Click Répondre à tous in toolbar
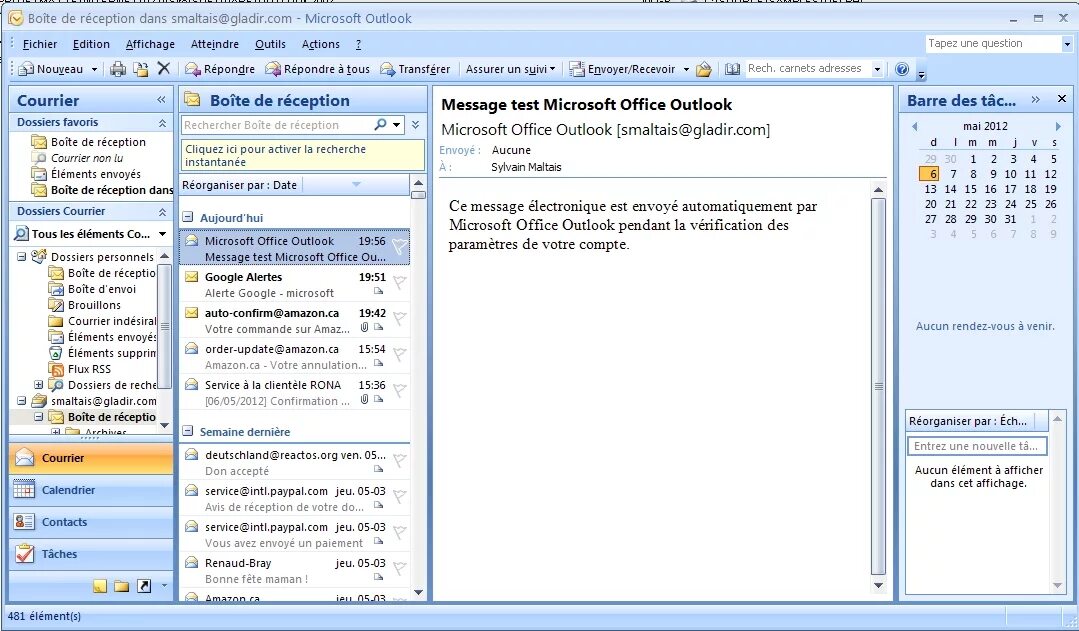 (317, 69)
